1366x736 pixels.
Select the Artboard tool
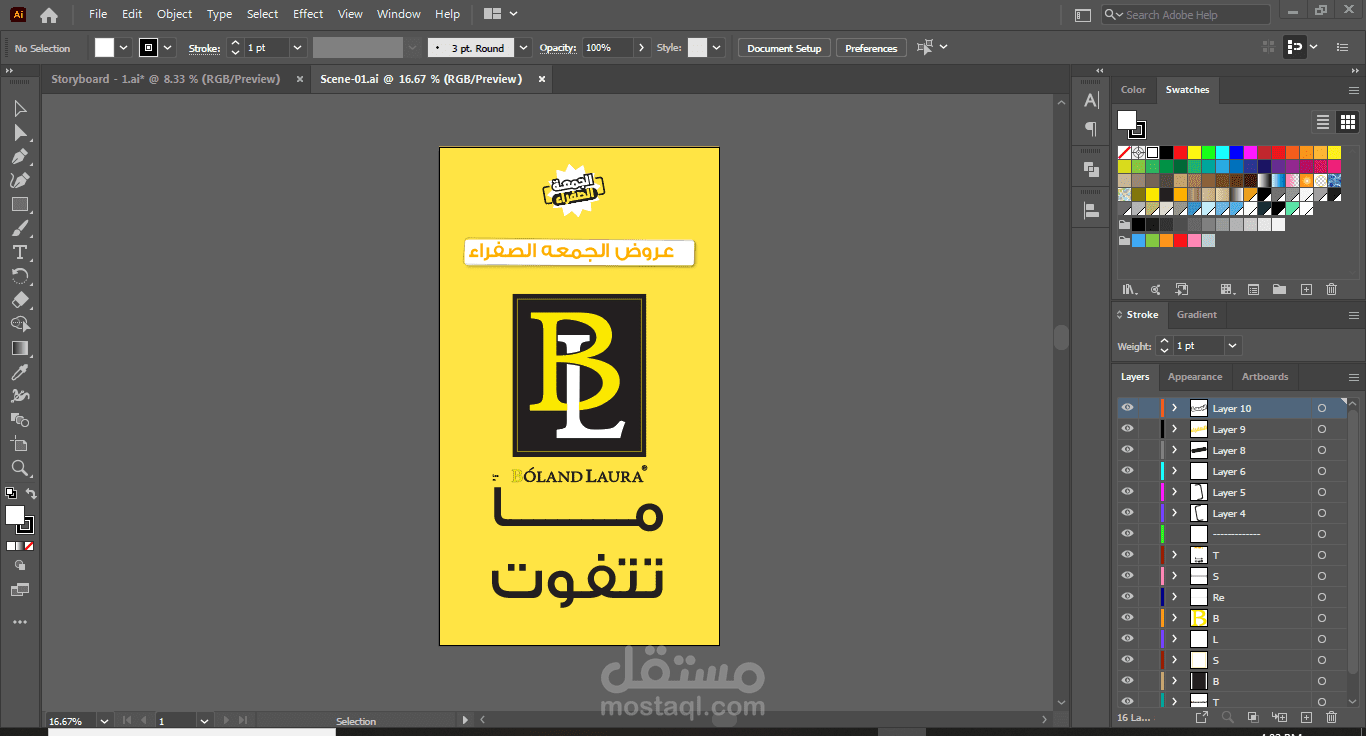19,444
